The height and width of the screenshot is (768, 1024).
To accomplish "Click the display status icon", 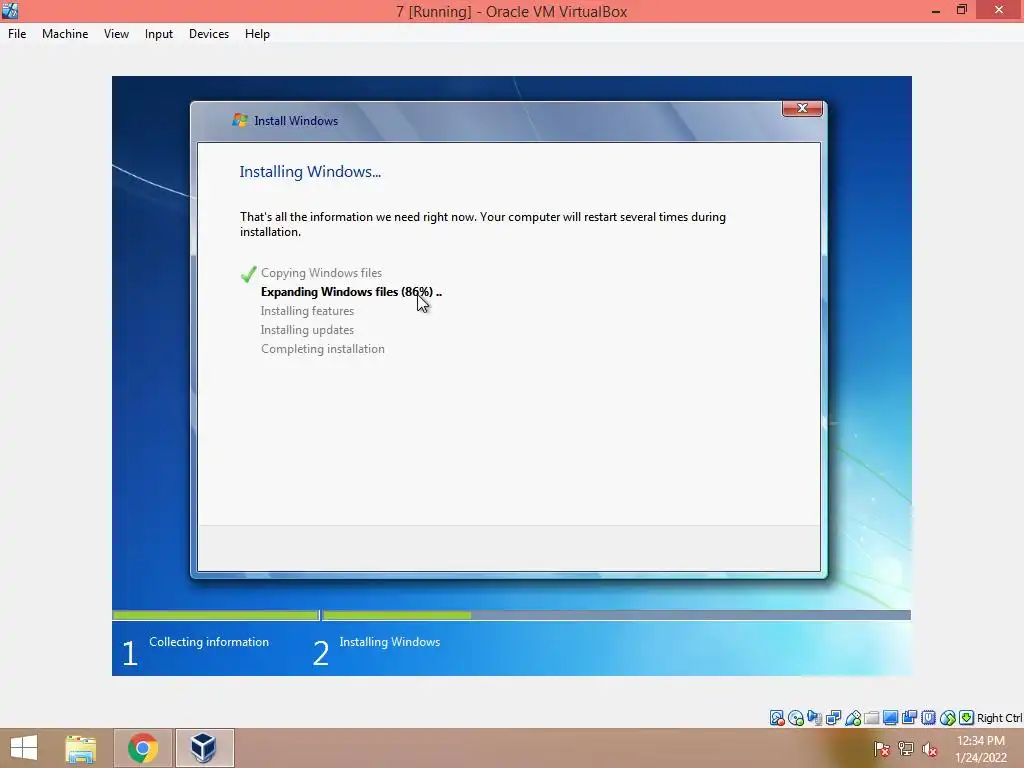I will 890,718.
